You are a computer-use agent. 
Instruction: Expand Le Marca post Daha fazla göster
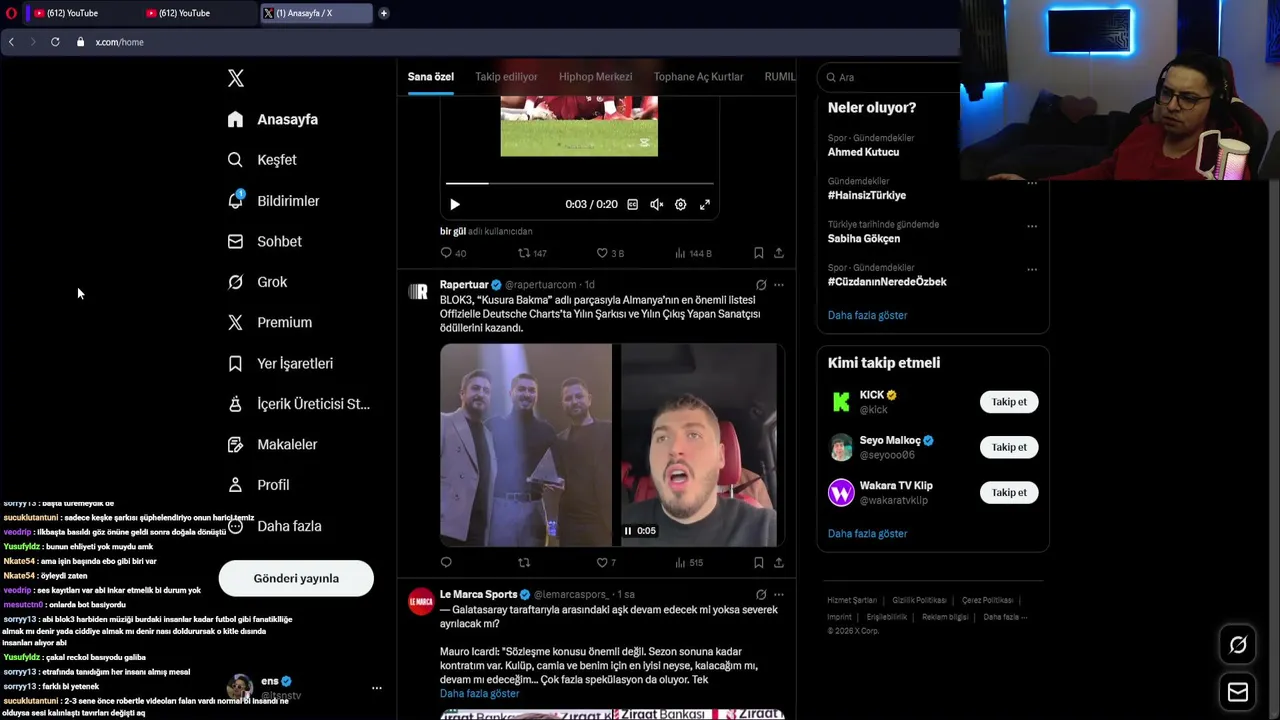point(480,693)
